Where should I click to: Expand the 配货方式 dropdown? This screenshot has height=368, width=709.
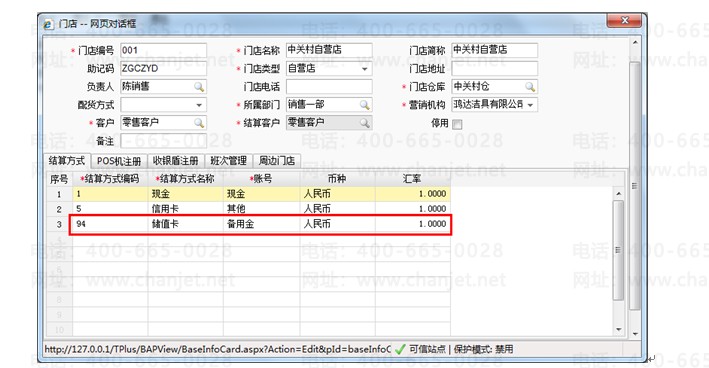click(199, 105)
